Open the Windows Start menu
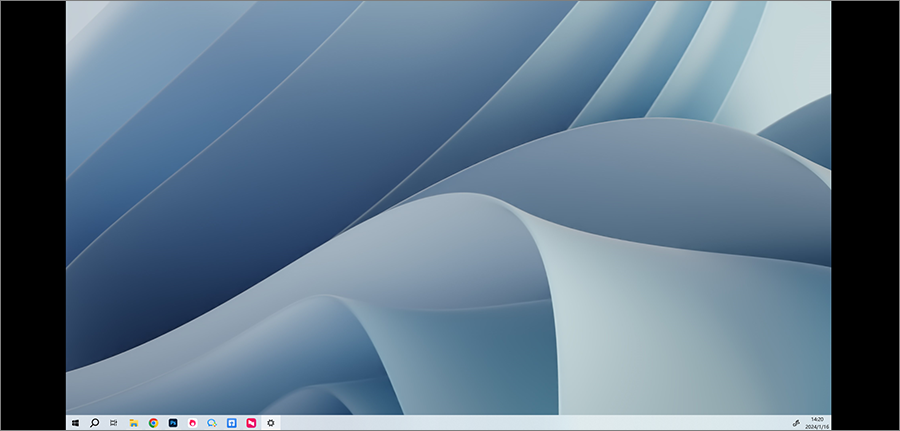The image size is (900, 431). pos(75,423)
